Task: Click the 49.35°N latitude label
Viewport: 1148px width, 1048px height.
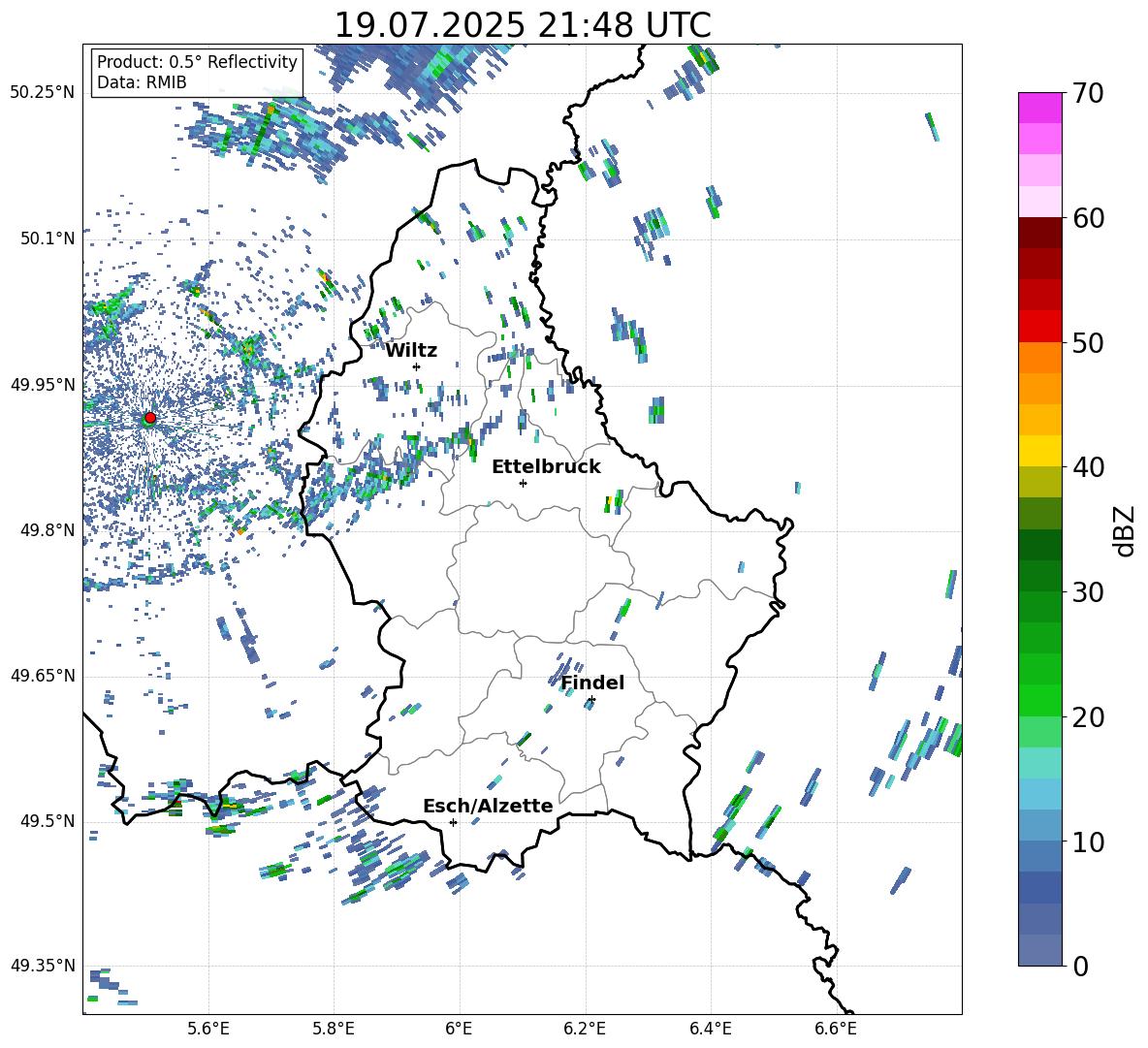Action: (43, 966)
